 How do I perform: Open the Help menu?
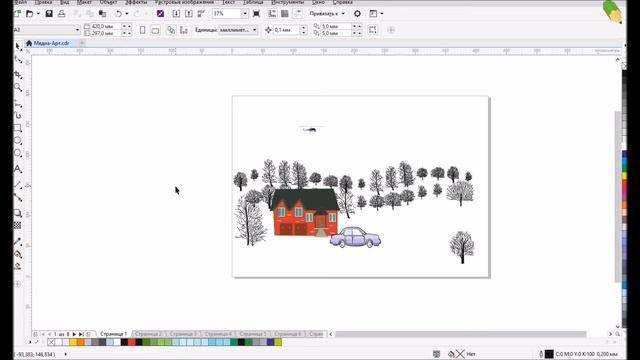342,2
